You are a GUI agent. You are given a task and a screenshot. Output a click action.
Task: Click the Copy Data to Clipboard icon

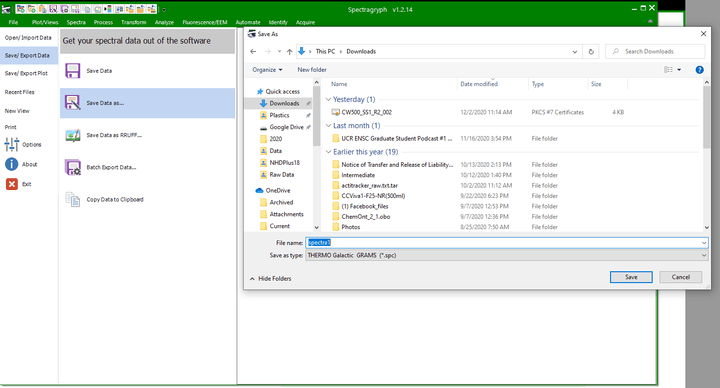click(73, 199)
